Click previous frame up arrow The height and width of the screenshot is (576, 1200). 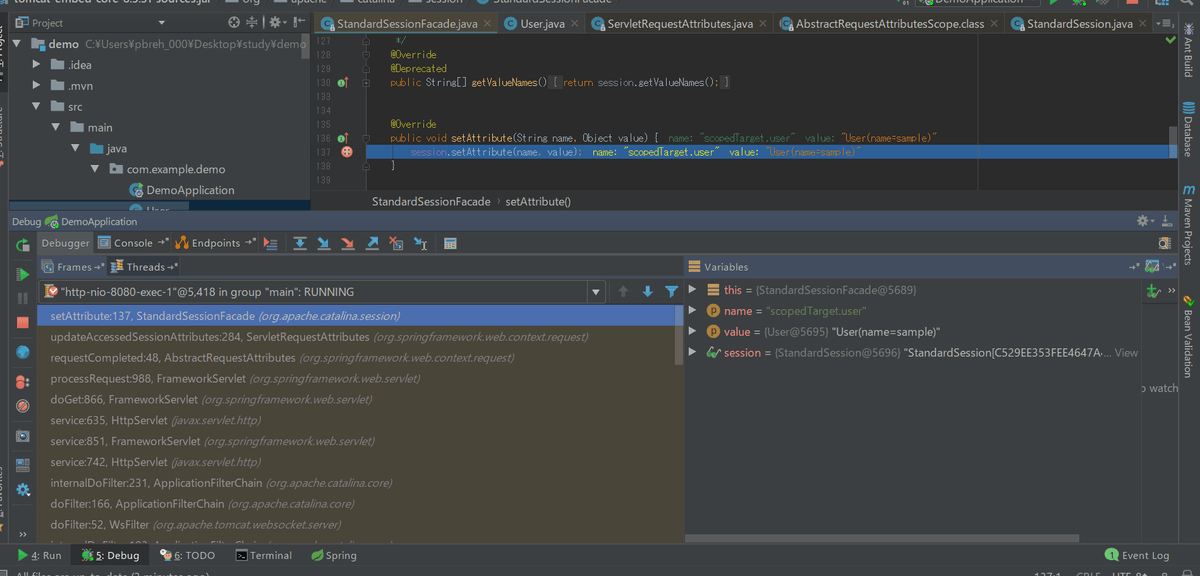pyautogui.click(x=623, y=292)
